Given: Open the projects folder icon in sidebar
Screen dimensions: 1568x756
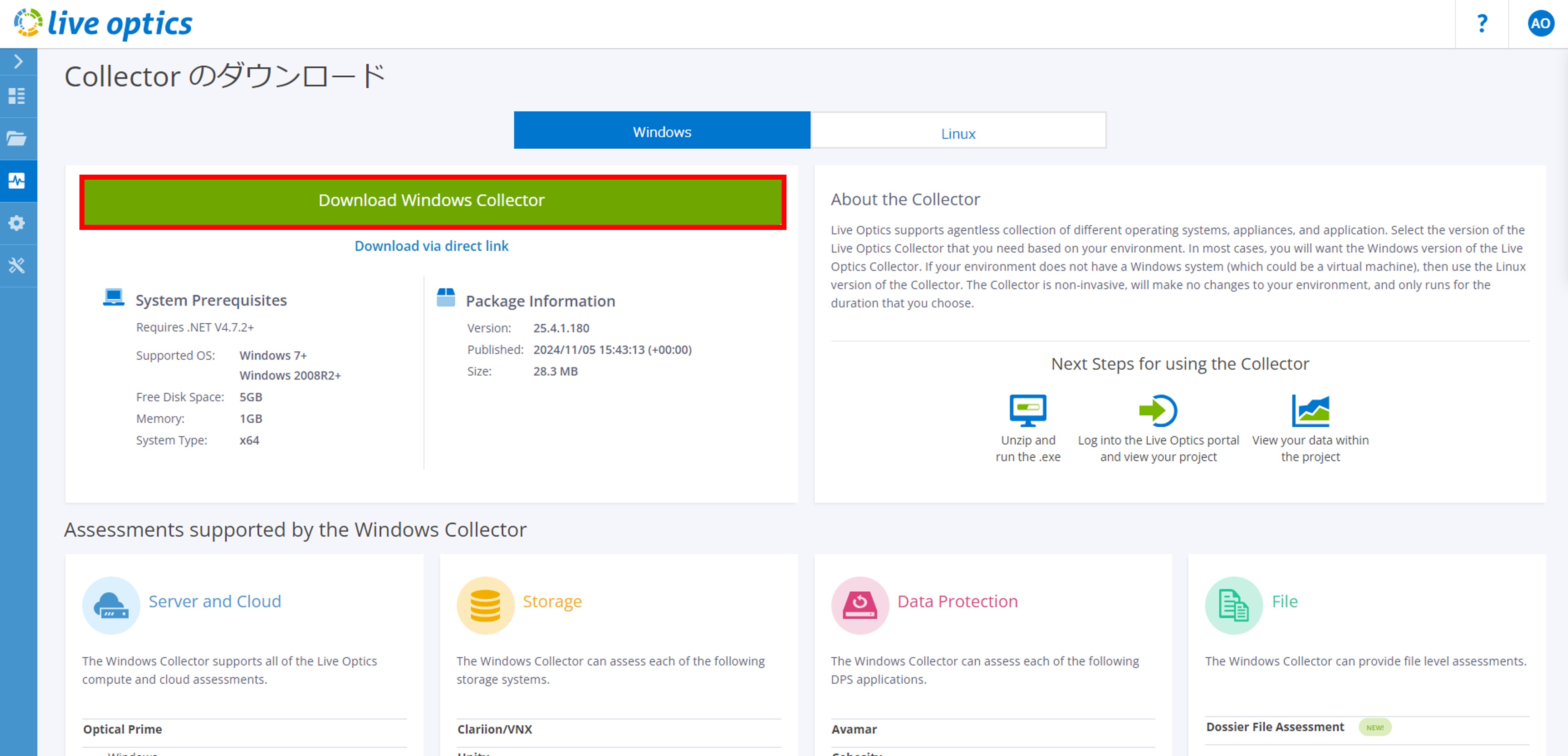Looking at the screenshot, I should 17,138.
